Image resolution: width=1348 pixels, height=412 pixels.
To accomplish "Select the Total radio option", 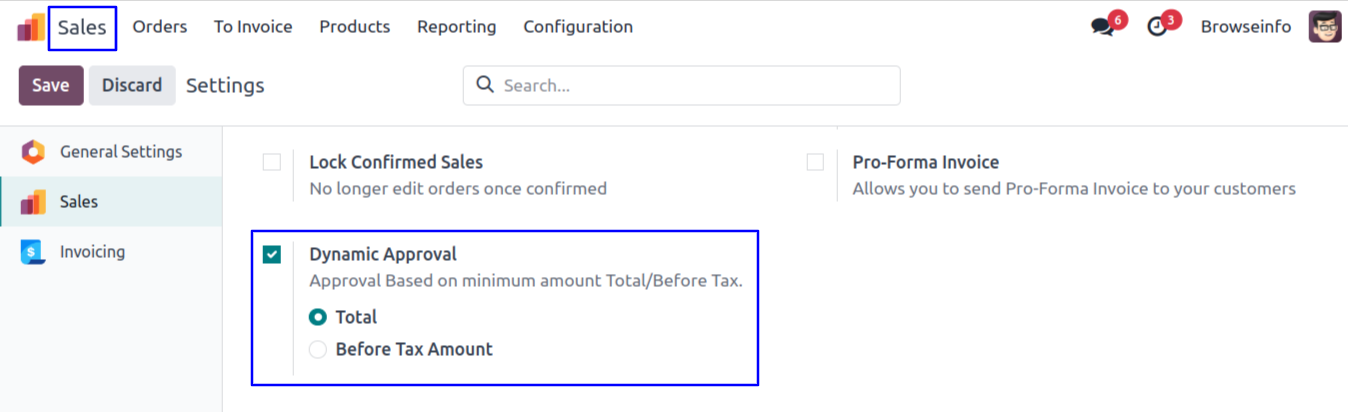I will pyautogui.click(x=318, y=317).
